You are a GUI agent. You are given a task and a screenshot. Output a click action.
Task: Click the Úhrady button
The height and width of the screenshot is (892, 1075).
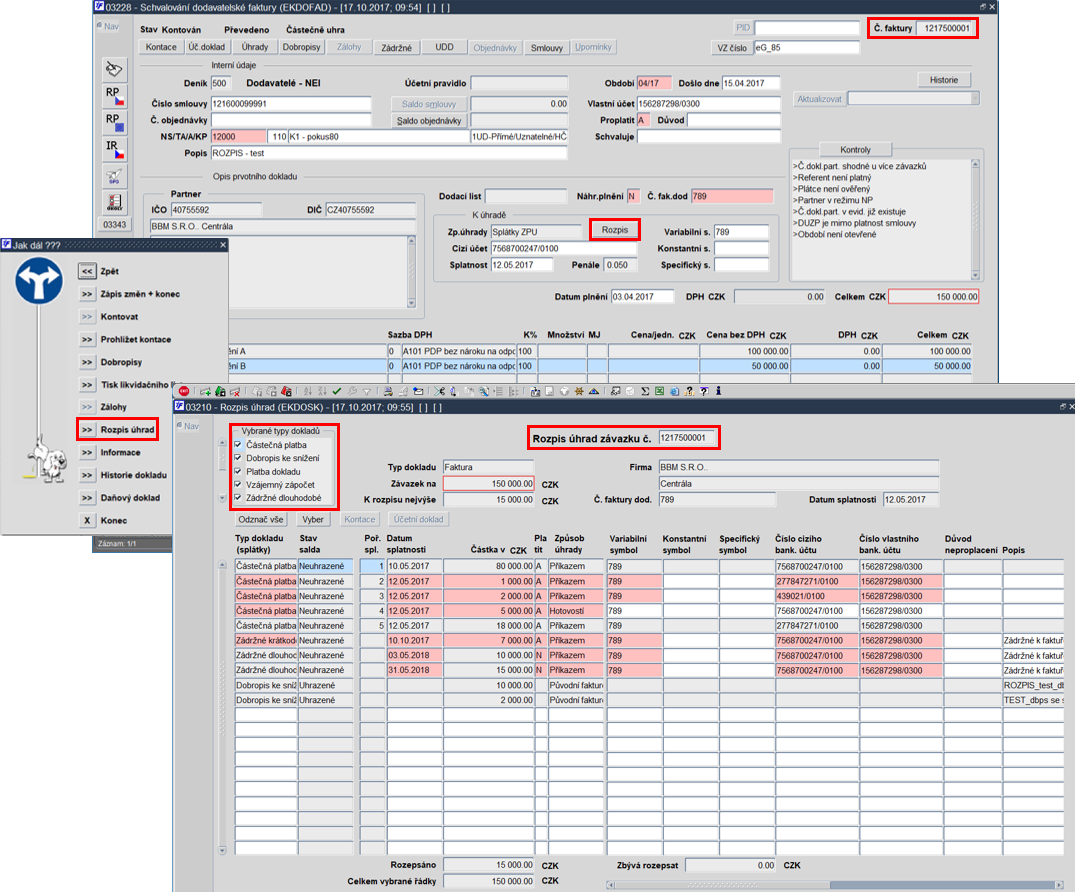point(254,47)
